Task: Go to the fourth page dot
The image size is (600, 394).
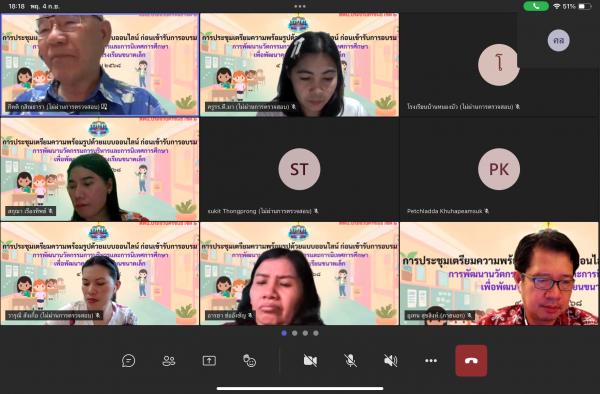Action: tap(316, 333)
